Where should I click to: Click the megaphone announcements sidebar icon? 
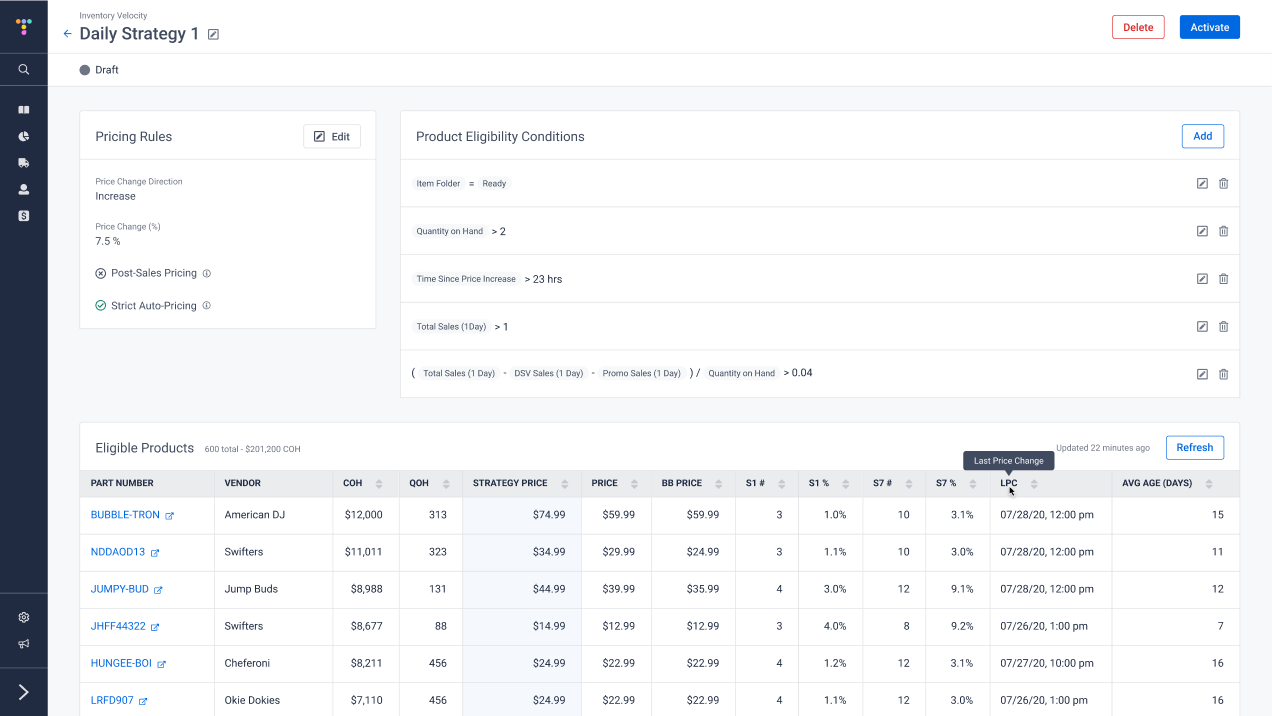[x=24, y=644]
